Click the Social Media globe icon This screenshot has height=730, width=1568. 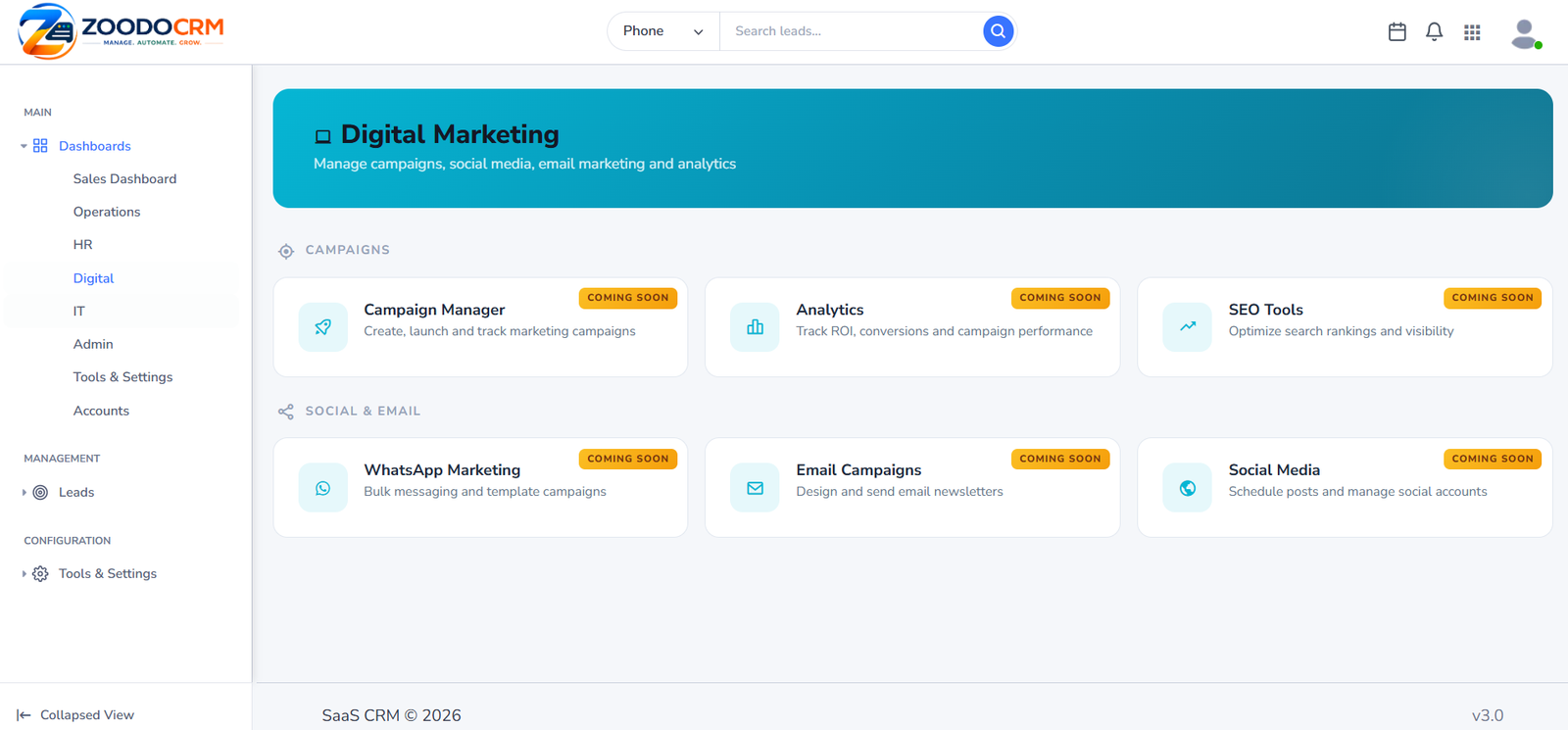click(1188, 488)
